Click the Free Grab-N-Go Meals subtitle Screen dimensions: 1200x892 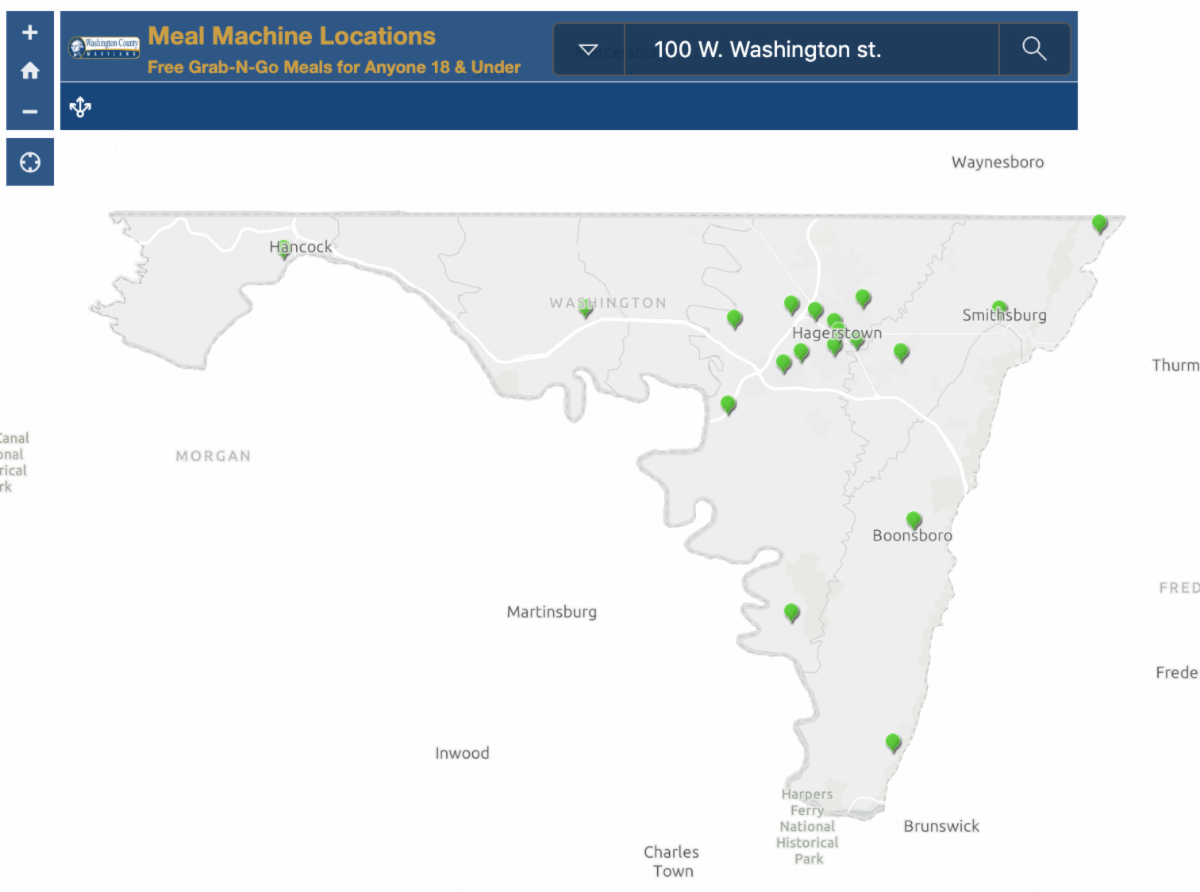334,68
